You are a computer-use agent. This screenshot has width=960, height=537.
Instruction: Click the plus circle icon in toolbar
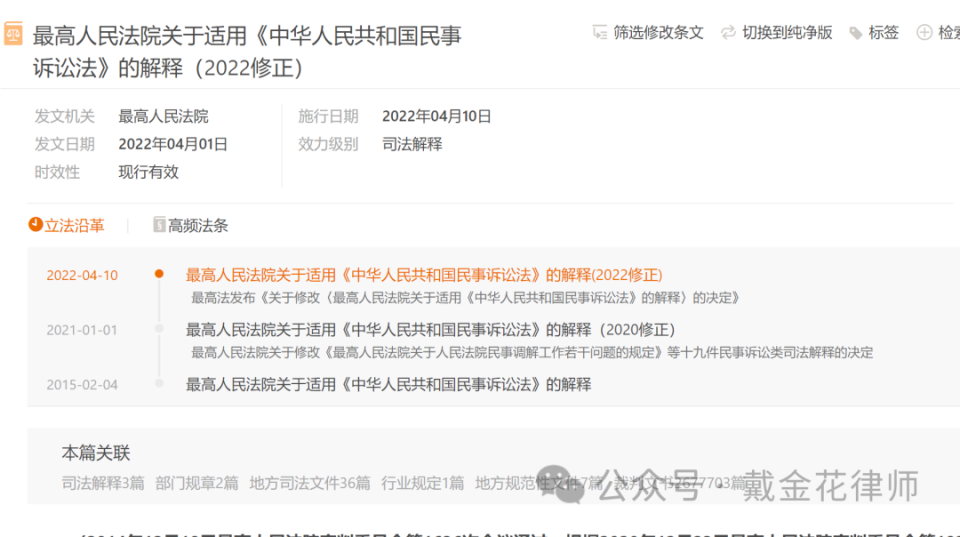(x=924, y=32)
